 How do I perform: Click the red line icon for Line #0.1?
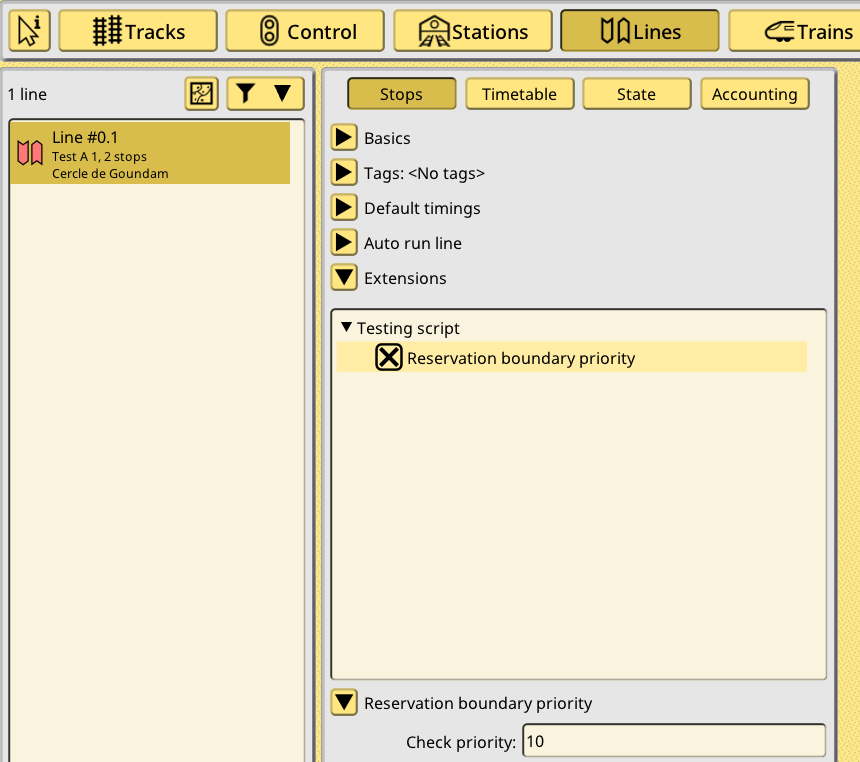pyautogui.click(x=30, y=153)
